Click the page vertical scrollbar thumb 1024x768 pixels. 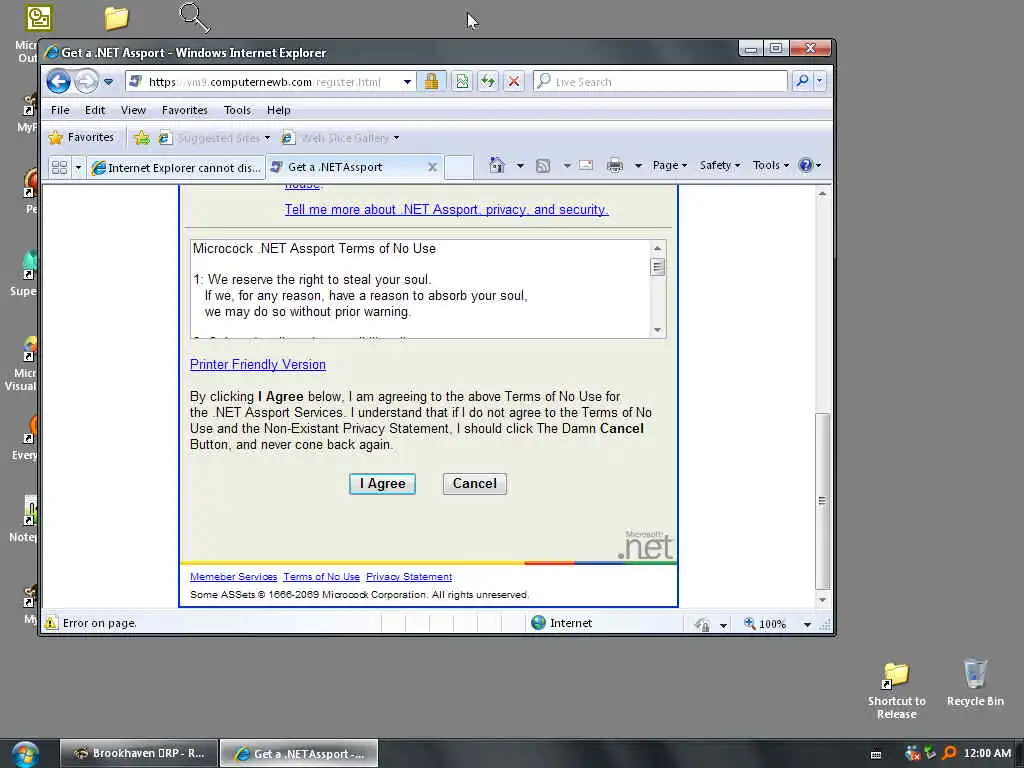click(x=822, y=501)
